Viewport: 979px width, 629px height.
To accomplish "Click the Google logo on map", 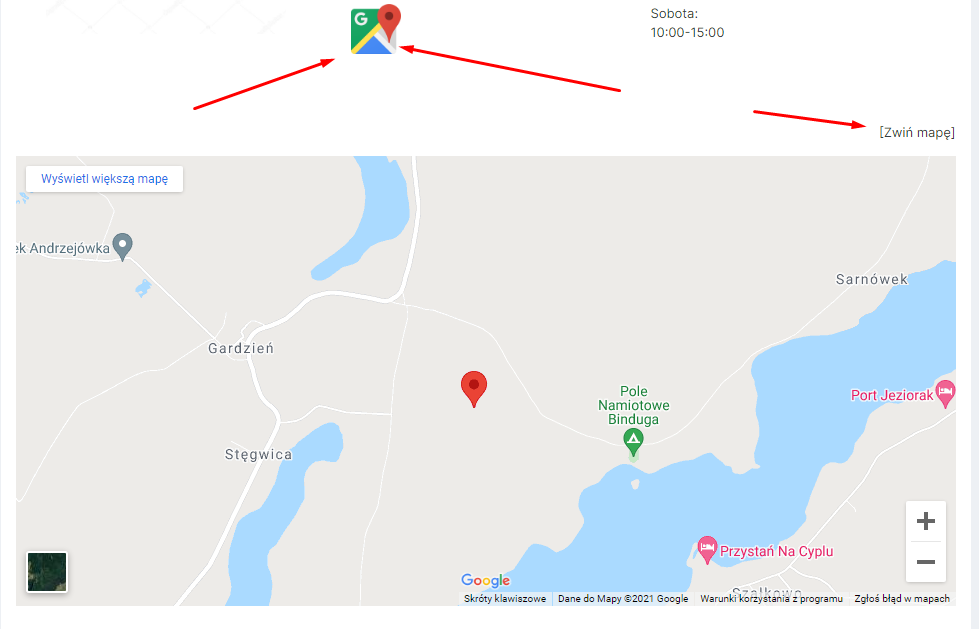I will (486, 580).
